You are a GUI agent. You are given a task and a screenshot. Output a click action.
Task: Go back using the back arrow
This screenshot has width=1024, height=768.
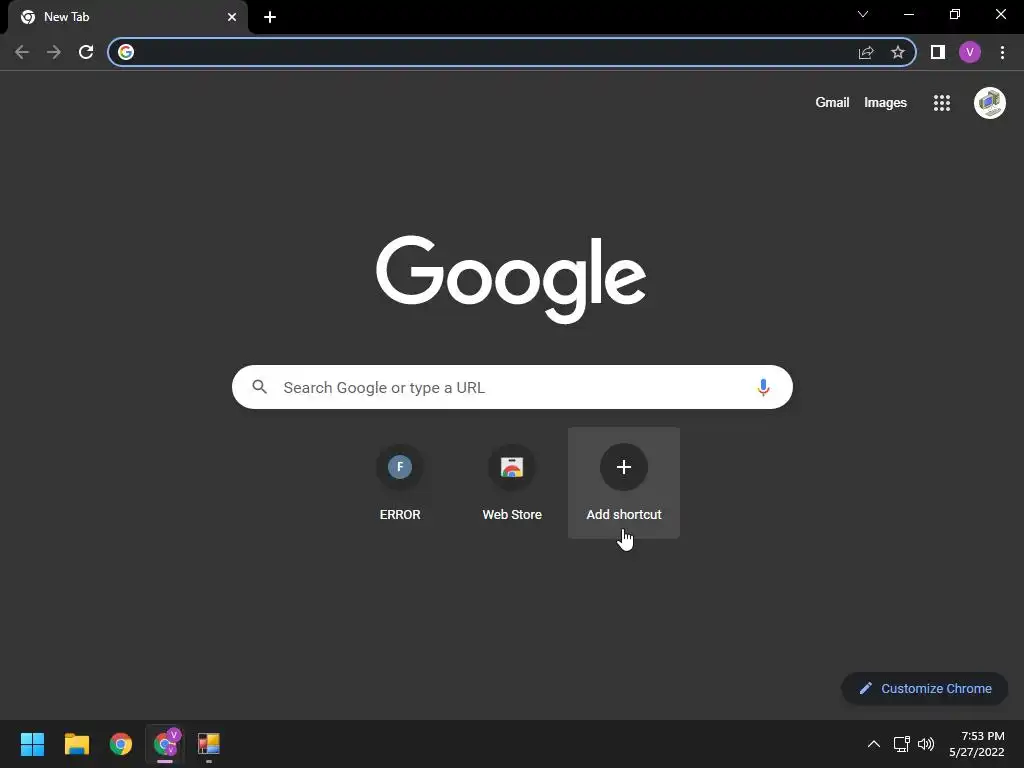22,52
